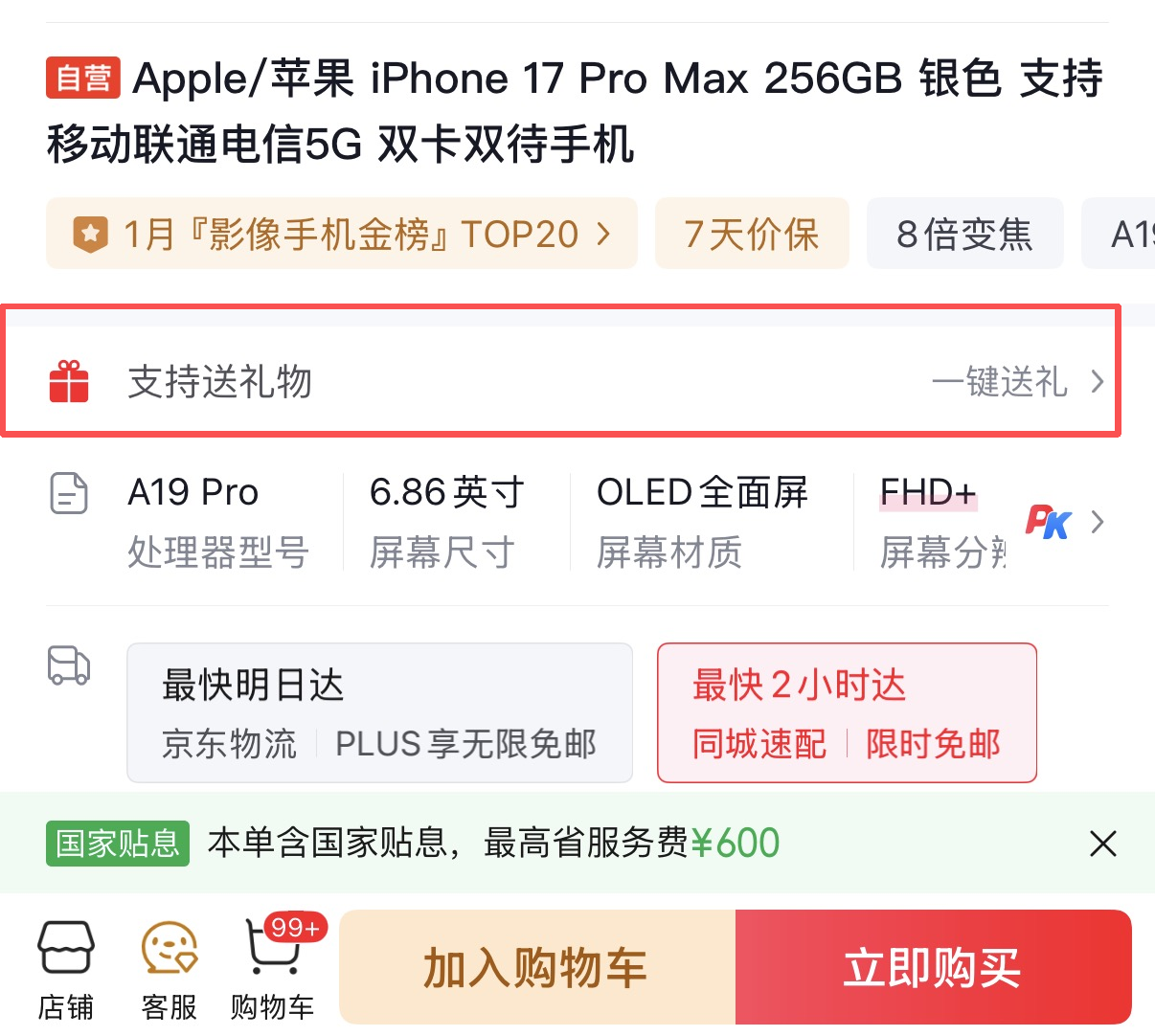The height and width of the screenshot is (1036, 1155).
Task: Tap the red gift box icon
Action: pos(69,381)
